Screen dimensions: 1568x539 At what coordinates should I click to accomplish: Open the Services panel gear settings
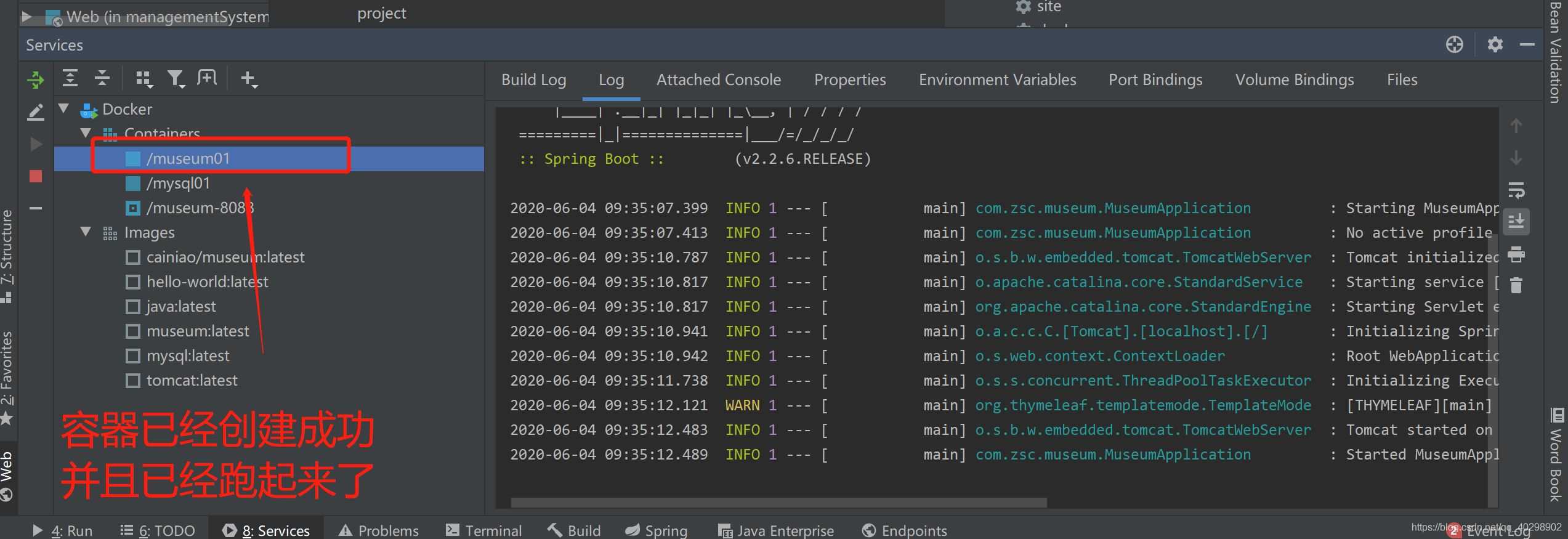pyautogui.click(x=1495, y=45)
